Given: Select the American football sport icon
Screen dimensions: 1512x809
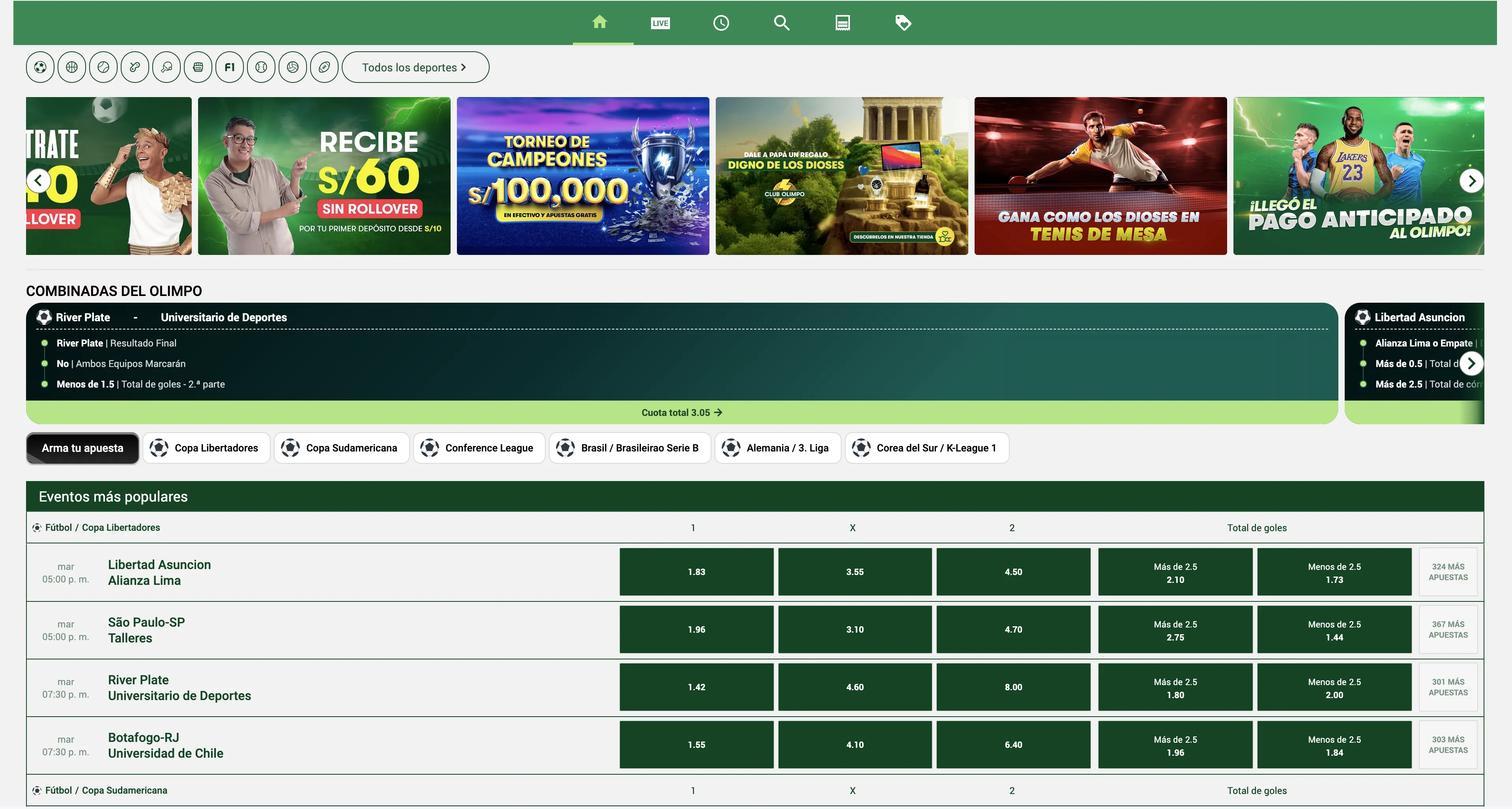Looking at the screenshot, I should [x=325, y=67].
